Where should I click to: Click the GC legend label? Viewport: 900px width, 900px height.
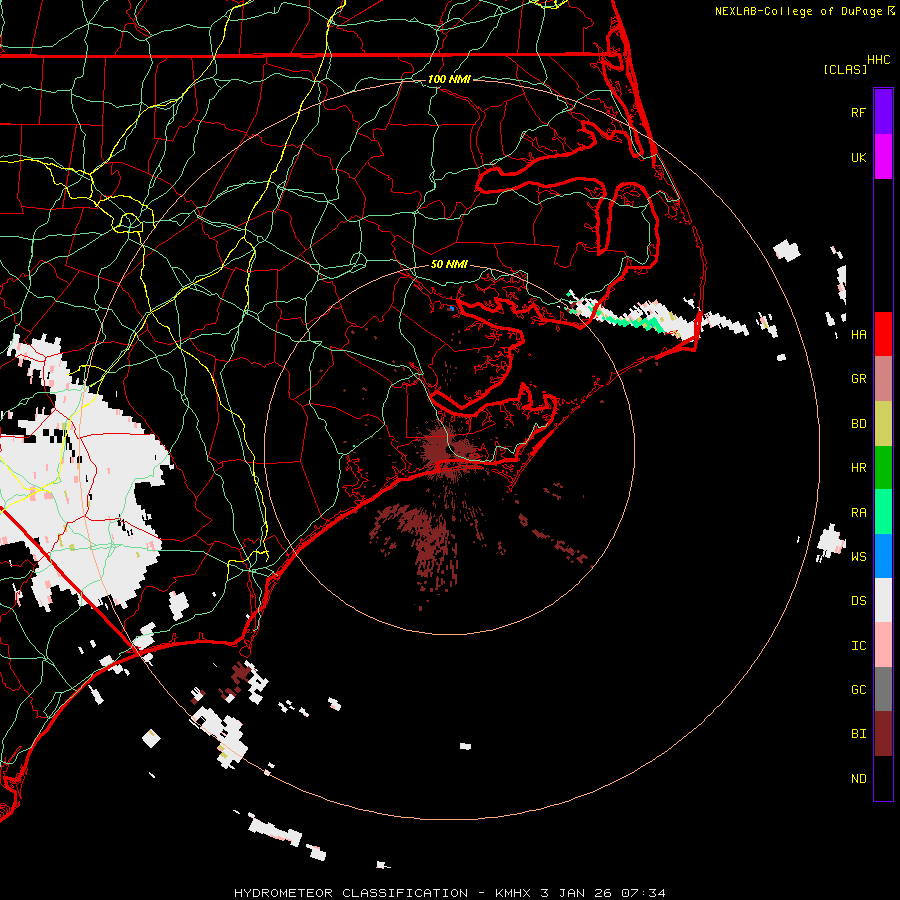pos(858,690)
